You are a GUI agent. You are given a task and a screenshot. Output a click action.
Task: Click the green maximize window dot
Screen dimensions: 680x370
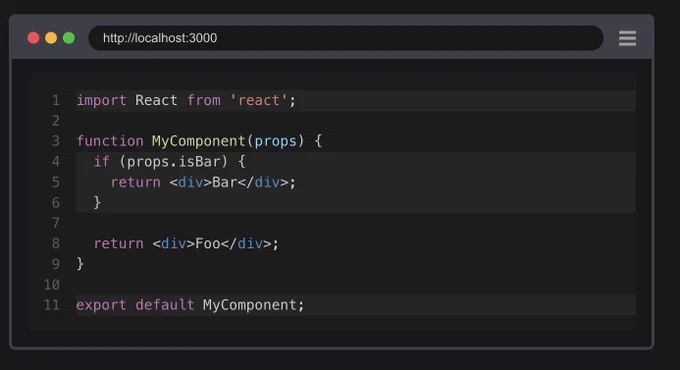point(69,38)
